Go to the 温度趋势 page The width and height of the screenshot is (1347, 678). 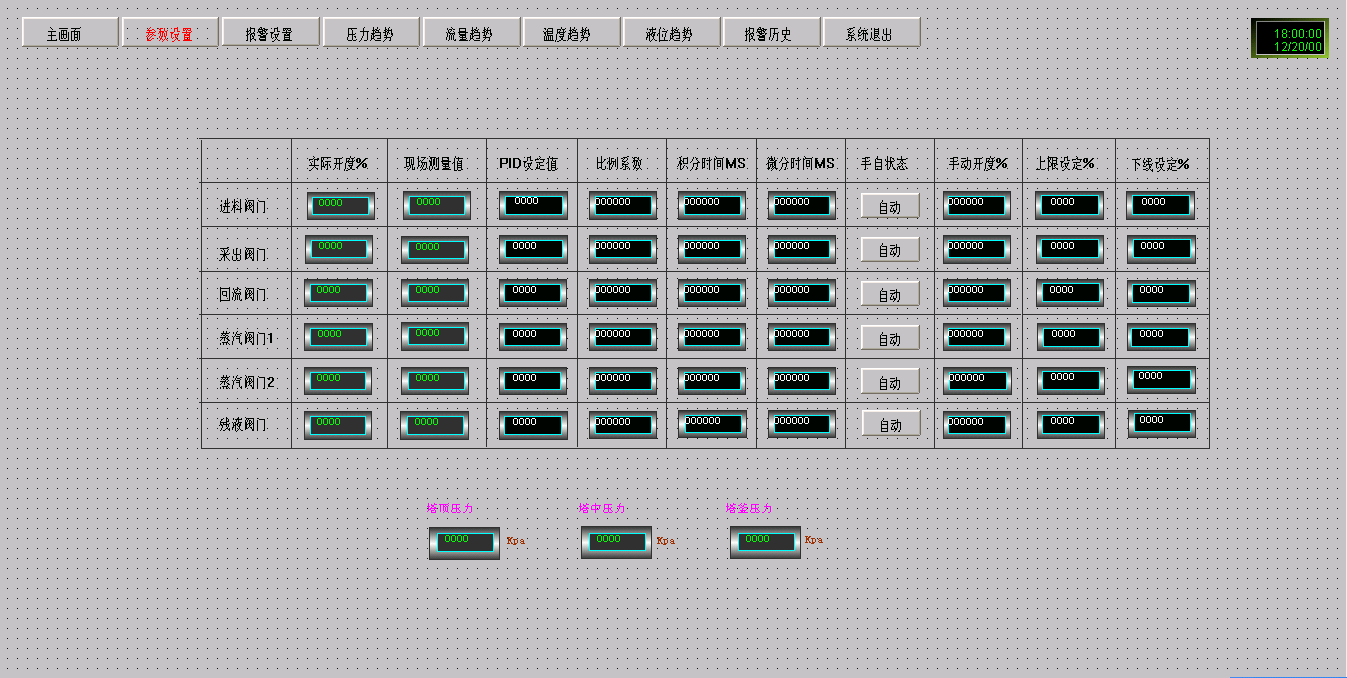(x=570, y=33)
